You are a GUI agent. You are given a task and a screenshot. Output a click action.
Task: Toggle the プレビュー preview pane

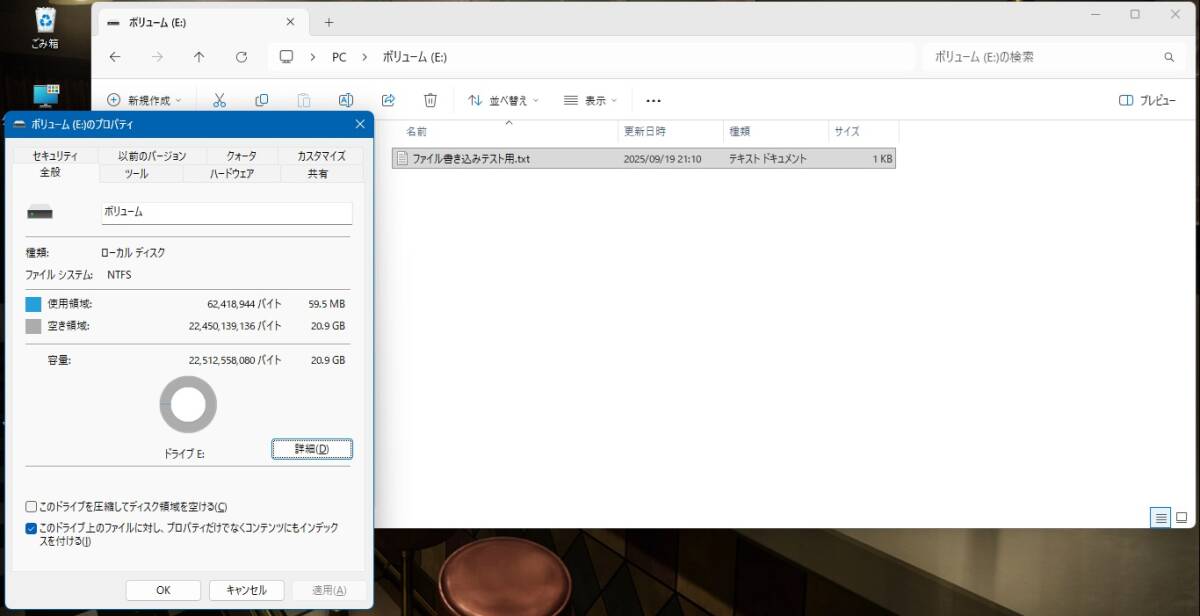coord(1147,100)
